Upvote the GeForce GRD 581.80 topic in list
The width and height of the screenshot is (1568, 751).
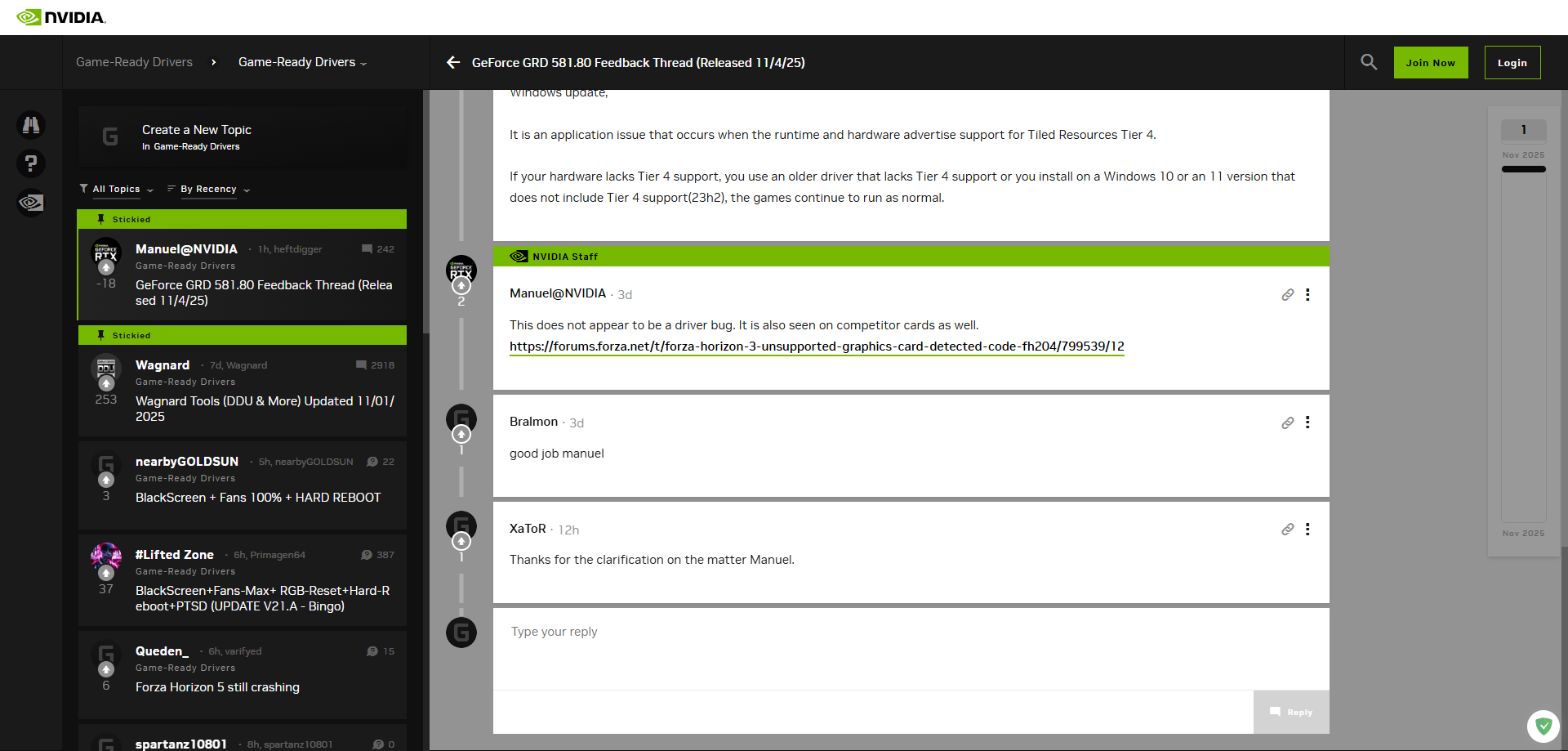[x=106, y=268]
